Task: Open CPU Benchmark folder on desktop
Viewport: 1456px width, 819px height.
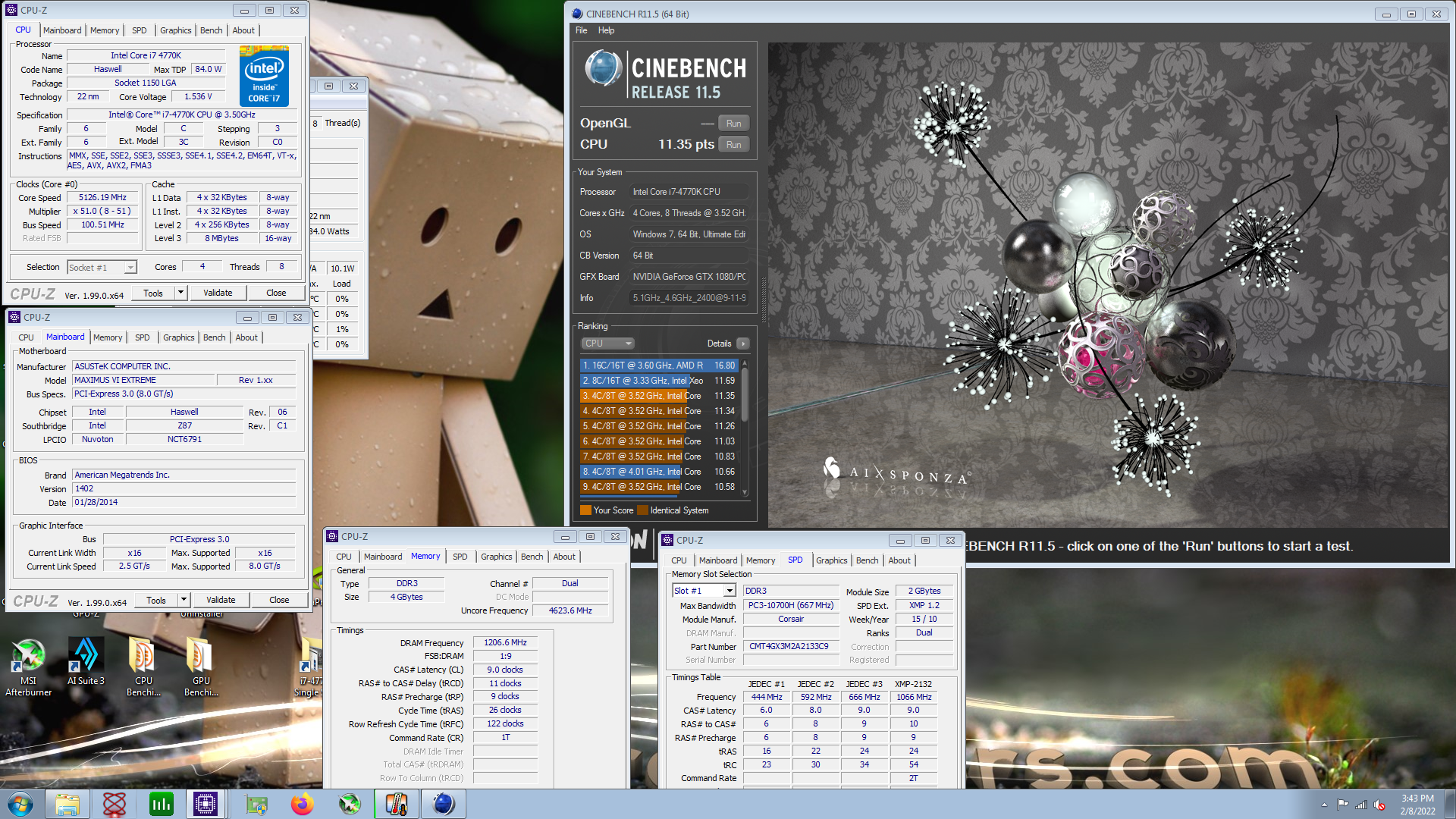Action: [x=143, y=667]
